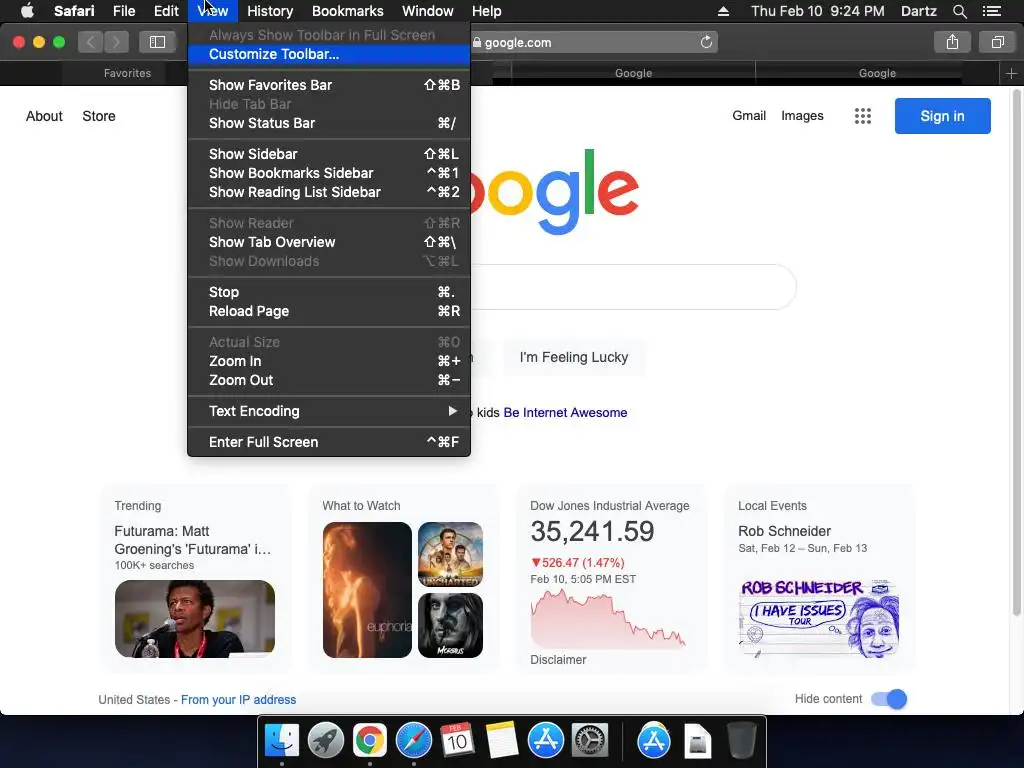Open Launchpad rocket in the Dock
This screenshot has width=1024, height=768.
coord(326,741)
